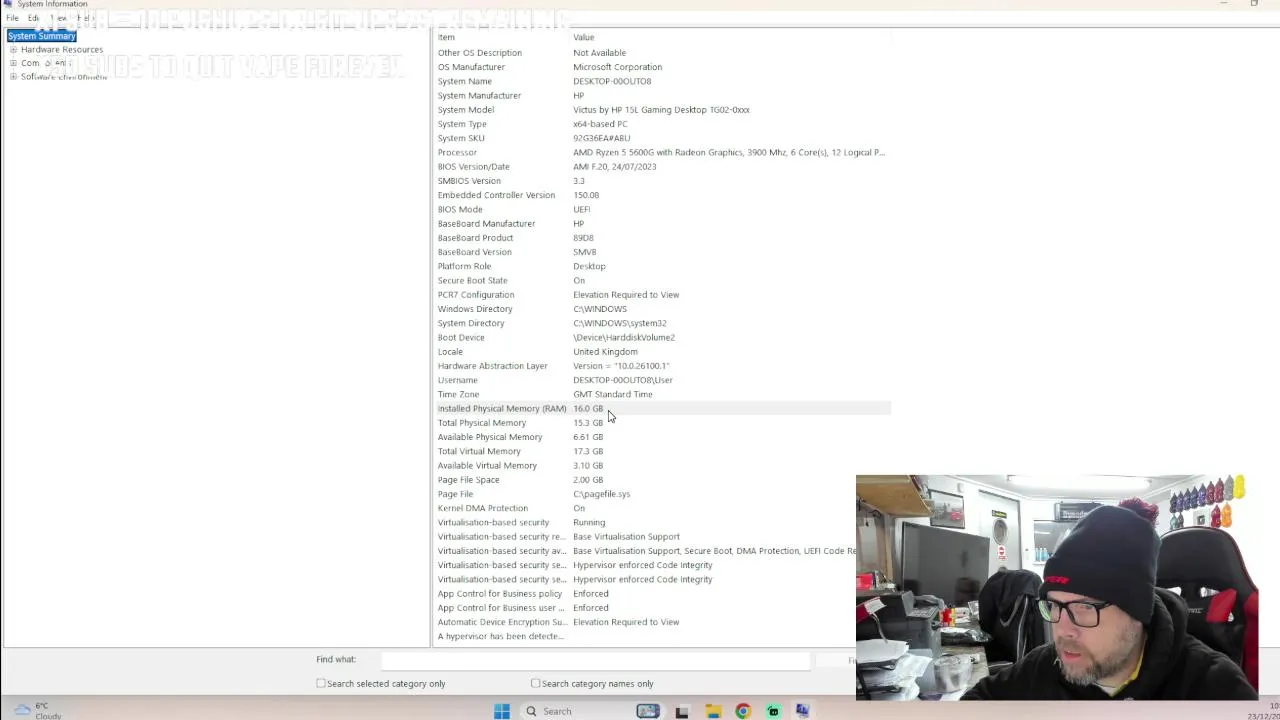The image size is (1280, 720).
Task: Select the OS Manufacturer row
Action: [661, 67]
